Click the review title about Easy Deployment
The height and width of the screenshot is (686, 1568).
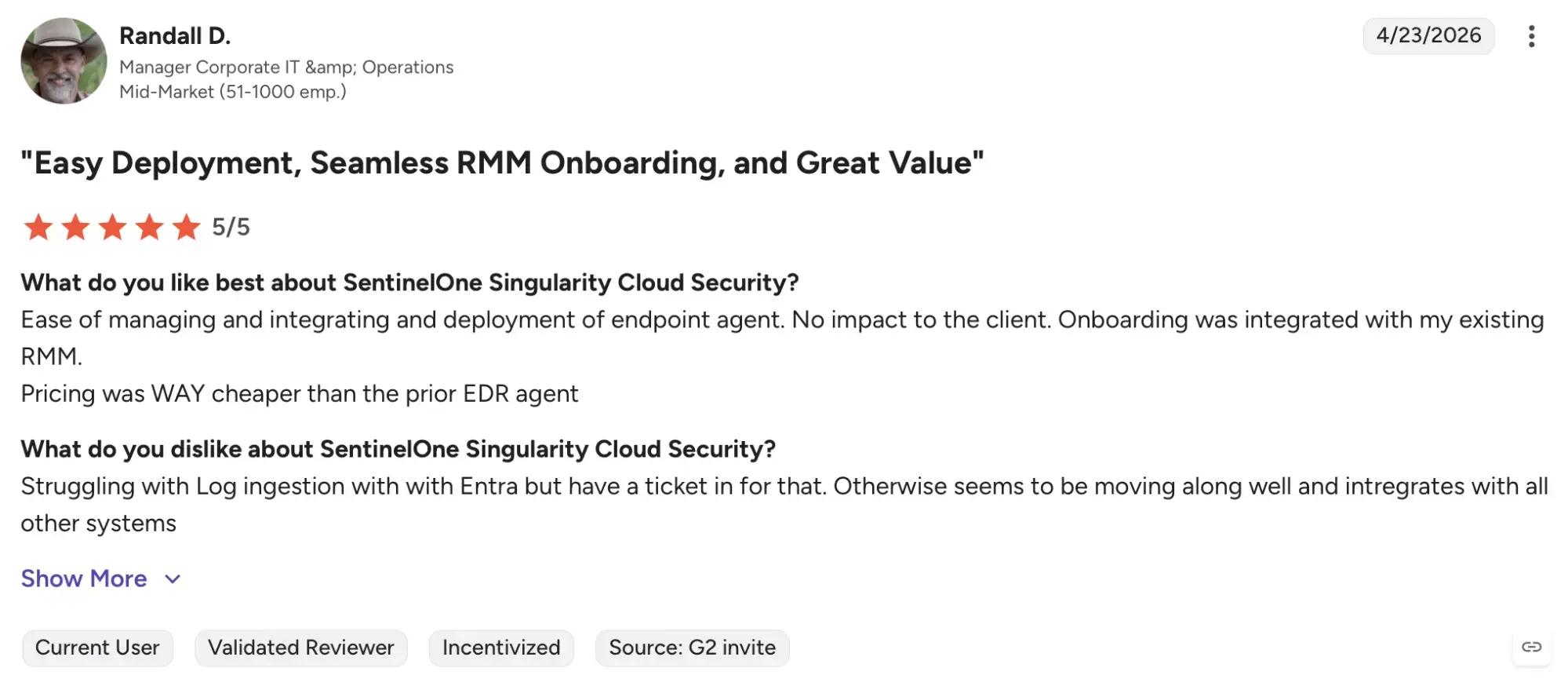click(502, 163)
